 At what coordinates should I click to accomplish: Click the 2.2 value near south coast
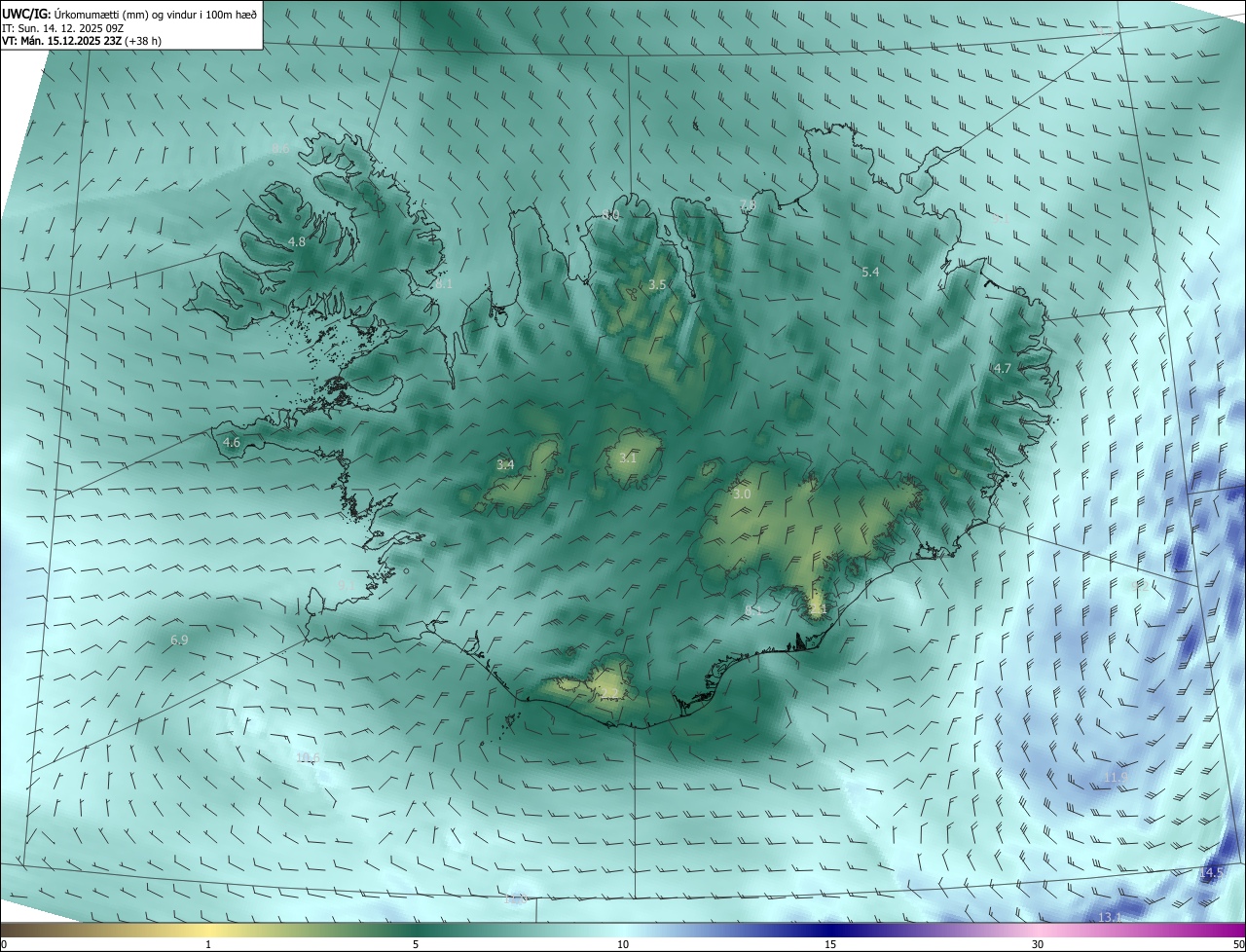(x=607, y=693)
